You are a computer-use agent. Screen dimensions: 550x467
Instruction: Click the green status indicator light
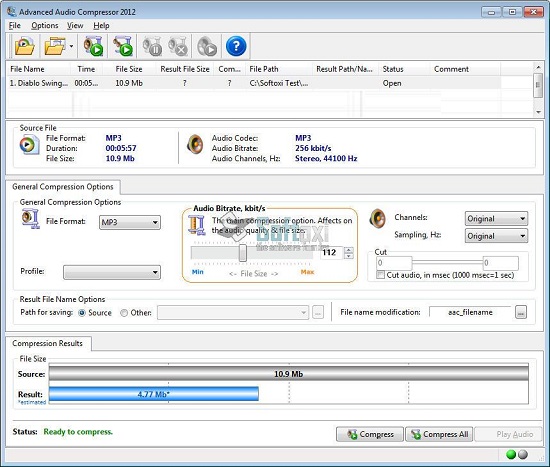click(511, 454)
